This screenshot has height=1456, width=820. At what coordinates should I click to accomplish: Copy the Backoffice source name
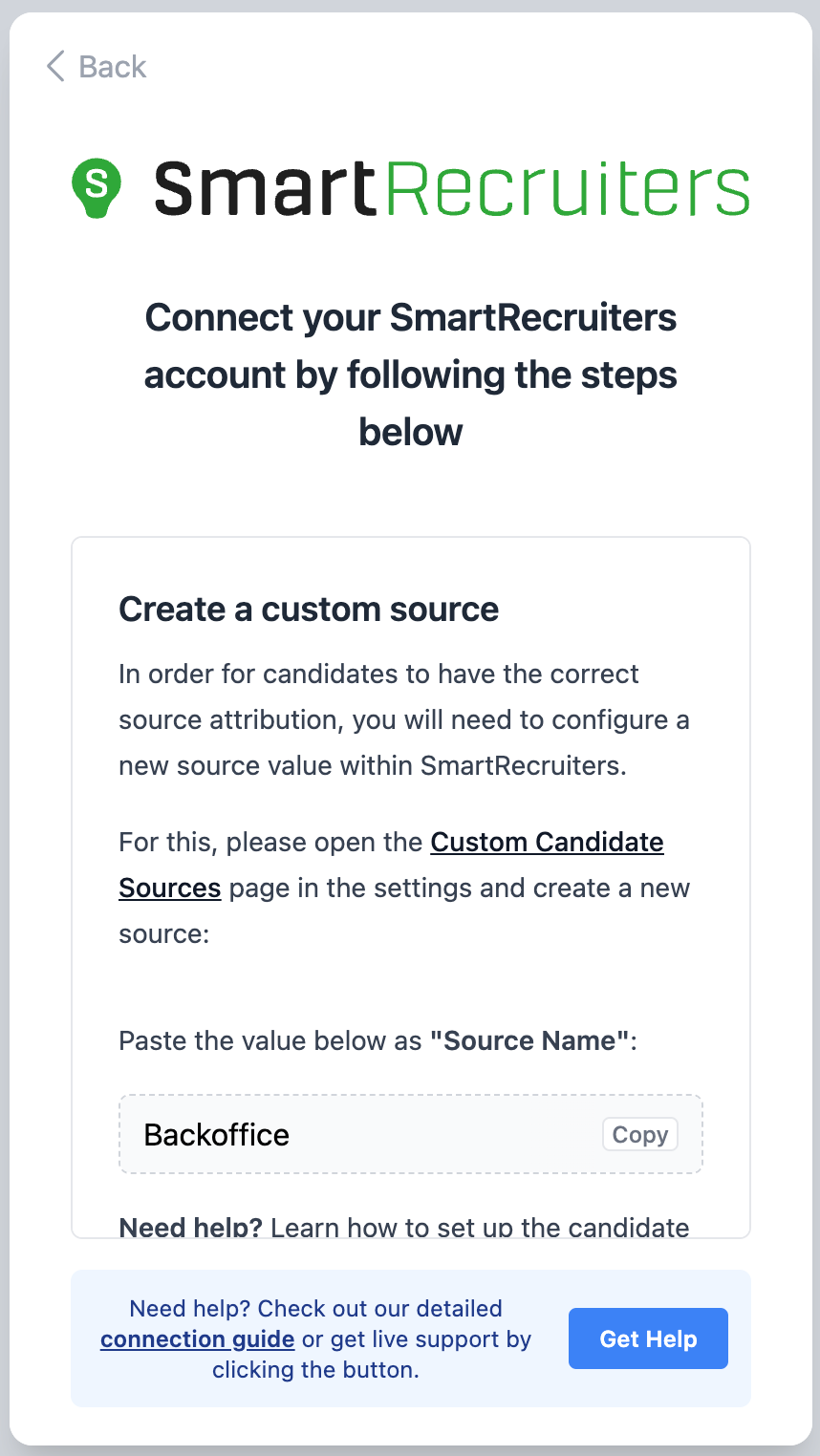tap(639, 1134)
